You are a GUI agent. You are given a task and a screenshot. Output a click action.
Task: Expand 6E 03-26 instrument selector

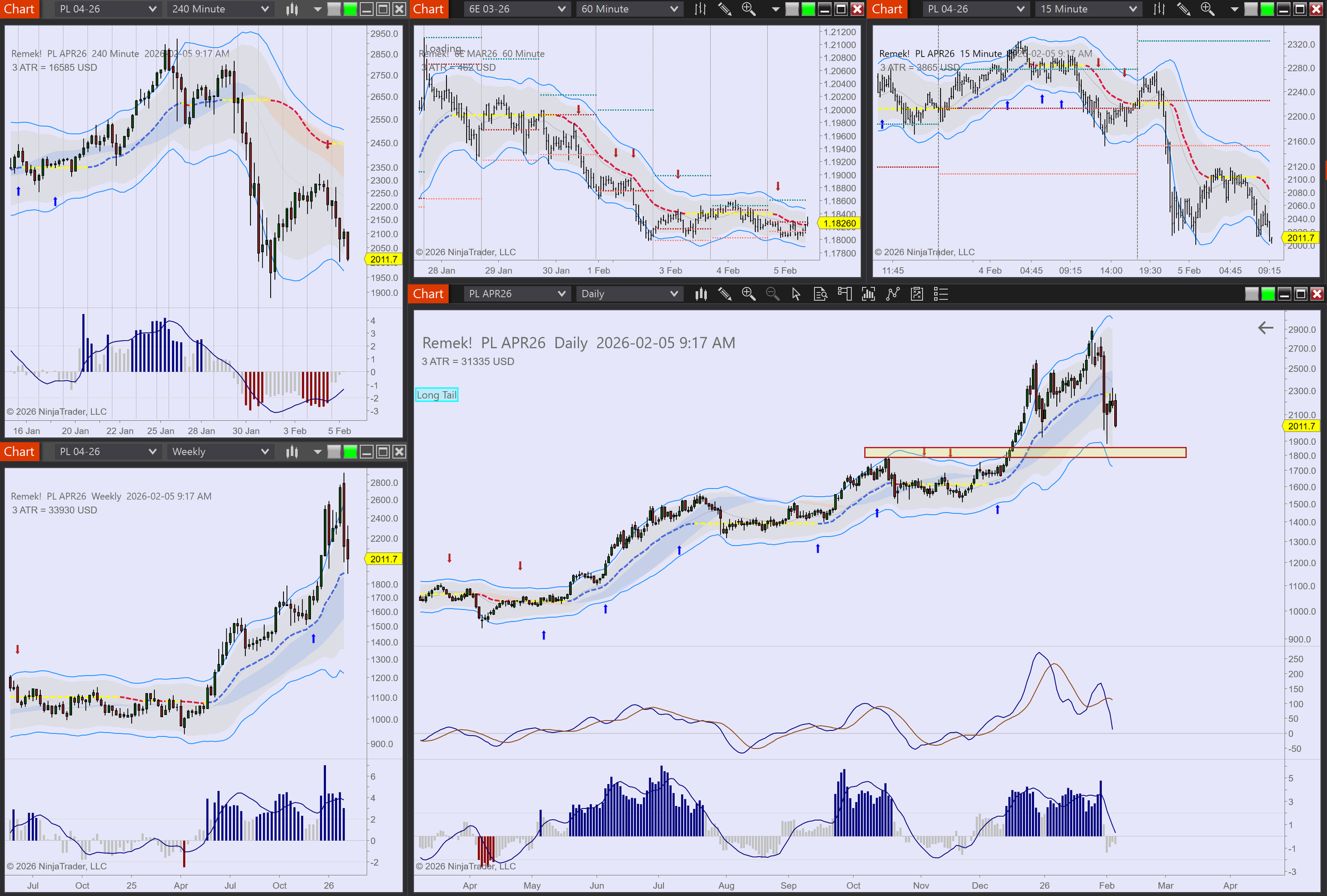[x=516, y=9]
